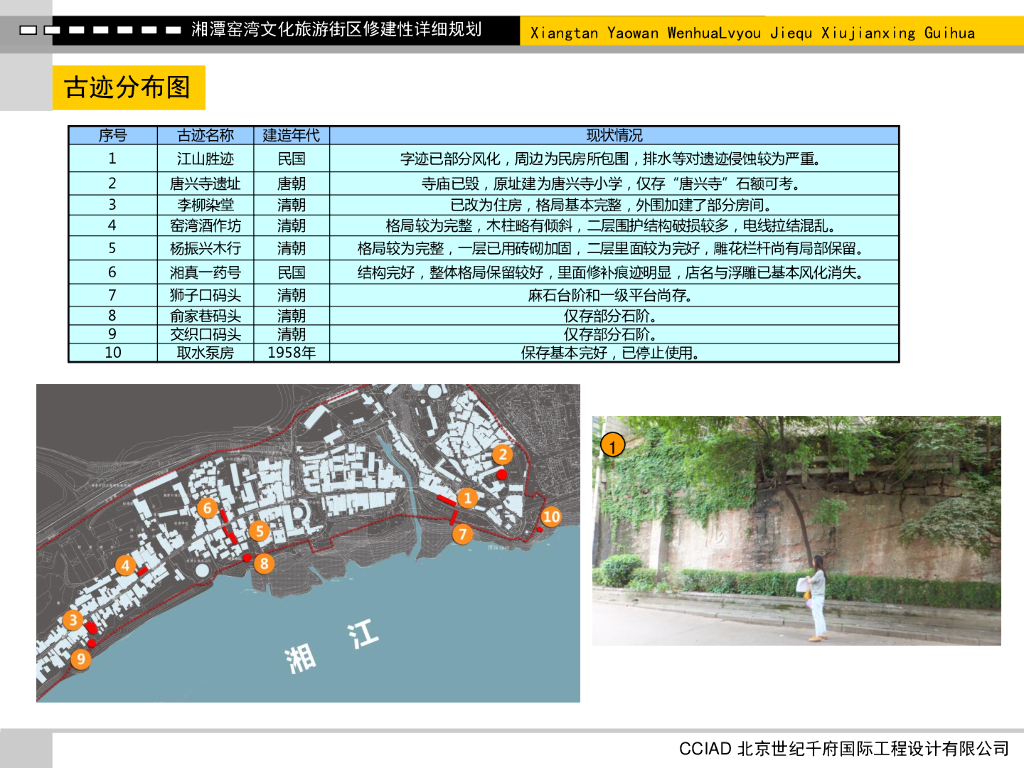
Task: Click the 湘江 river label on the map
Action: tap(331, 648)
